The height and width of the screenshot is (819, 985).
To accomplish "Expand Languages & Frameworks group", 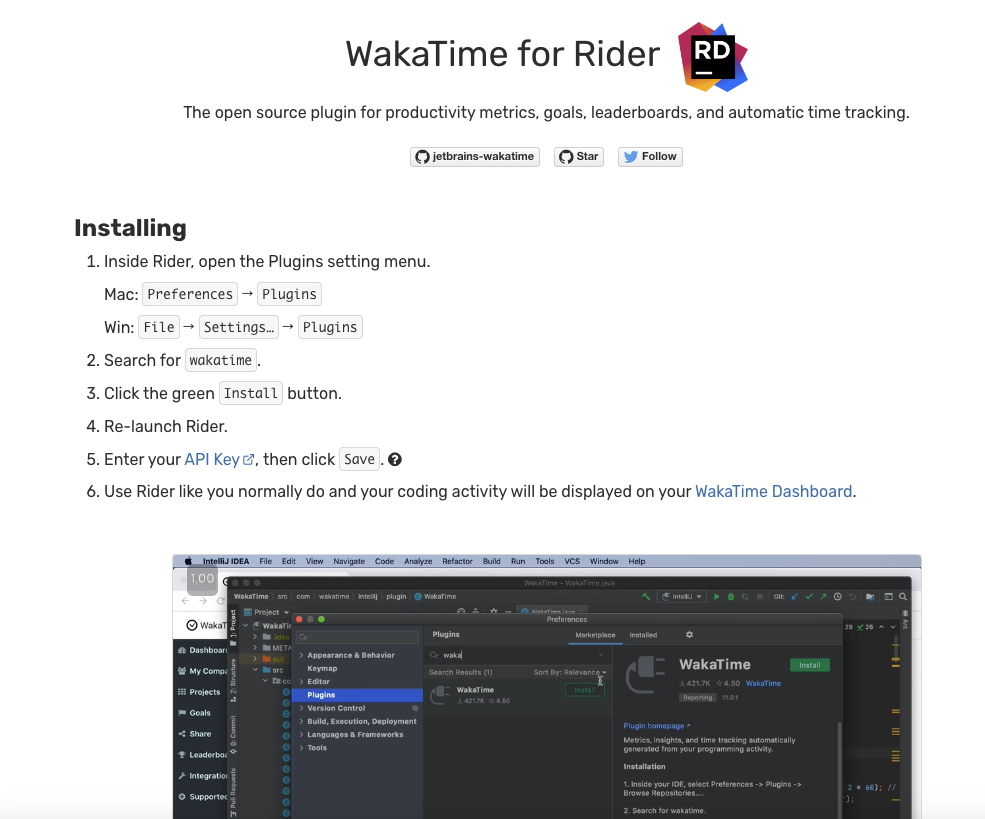I will click(x=302, y=734).
